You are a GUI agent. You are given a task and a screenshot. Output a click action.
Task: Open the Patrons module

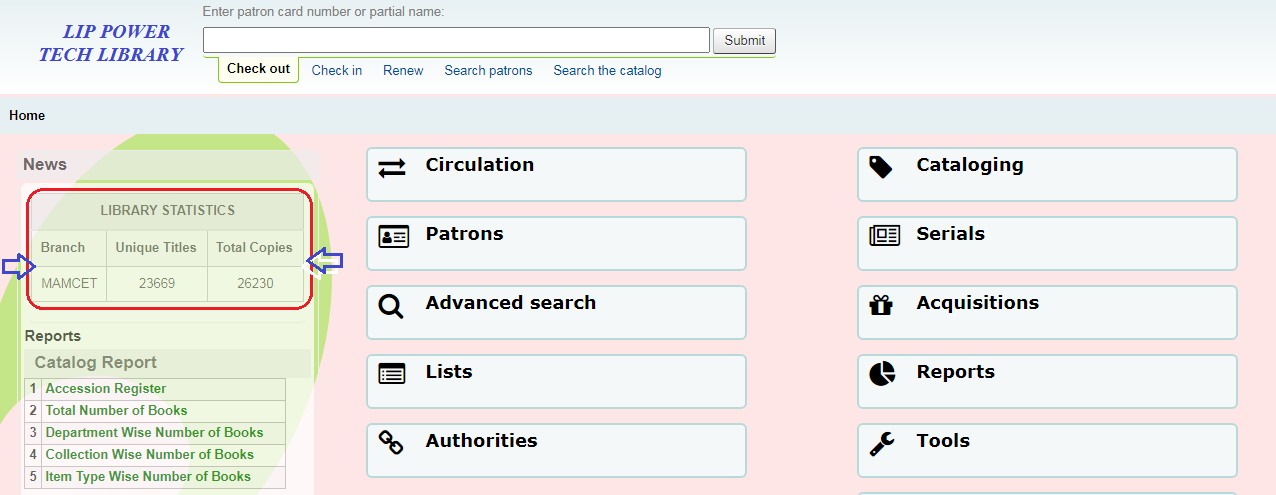click(556, 243)
